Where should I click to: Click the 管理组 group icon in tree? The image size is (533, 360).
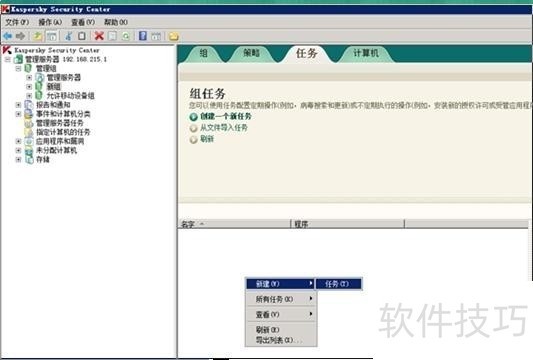pyautogui.click(x=29, y=68)
